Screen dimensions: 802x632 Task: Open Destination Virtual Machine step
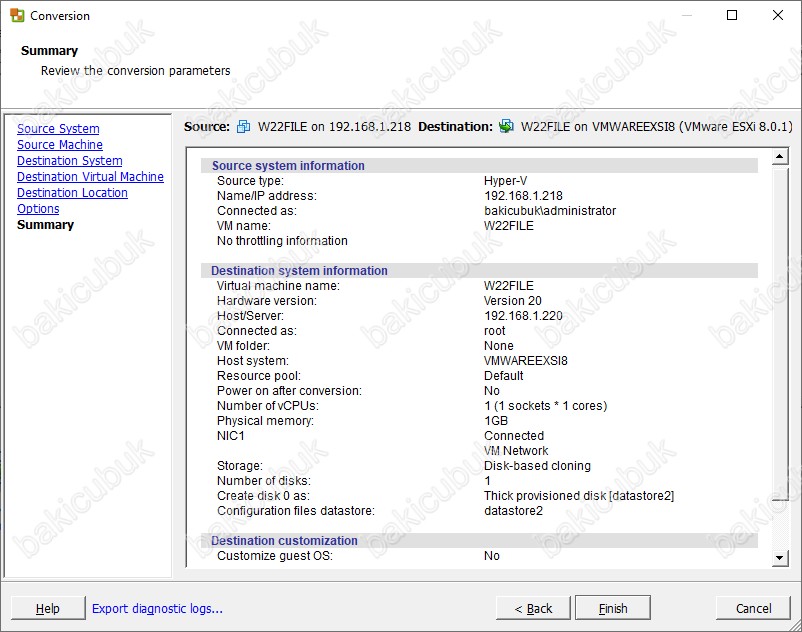91,176
